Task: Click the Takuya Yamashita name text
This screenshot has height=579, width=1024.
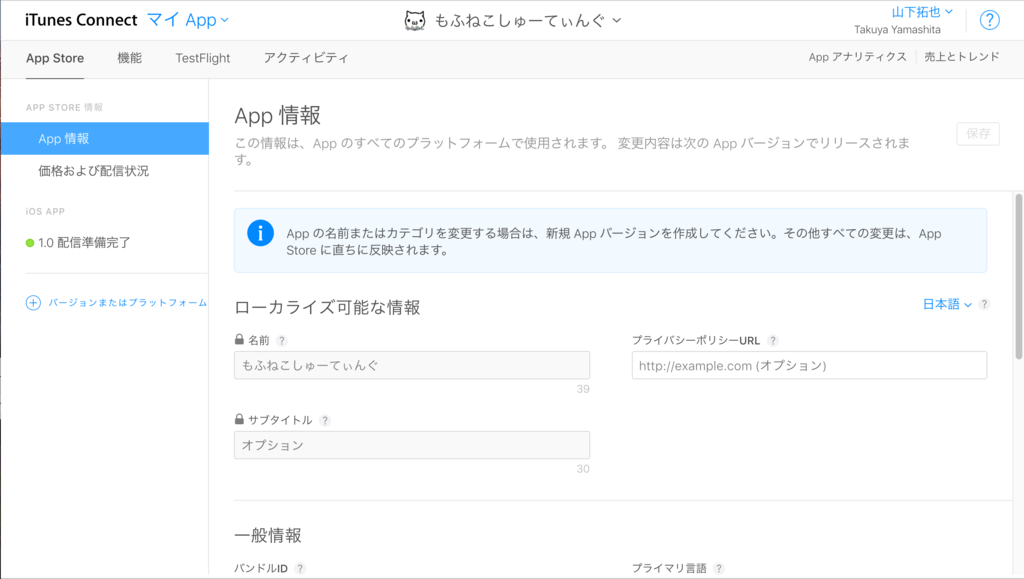Action: click(x=897, y=29)
